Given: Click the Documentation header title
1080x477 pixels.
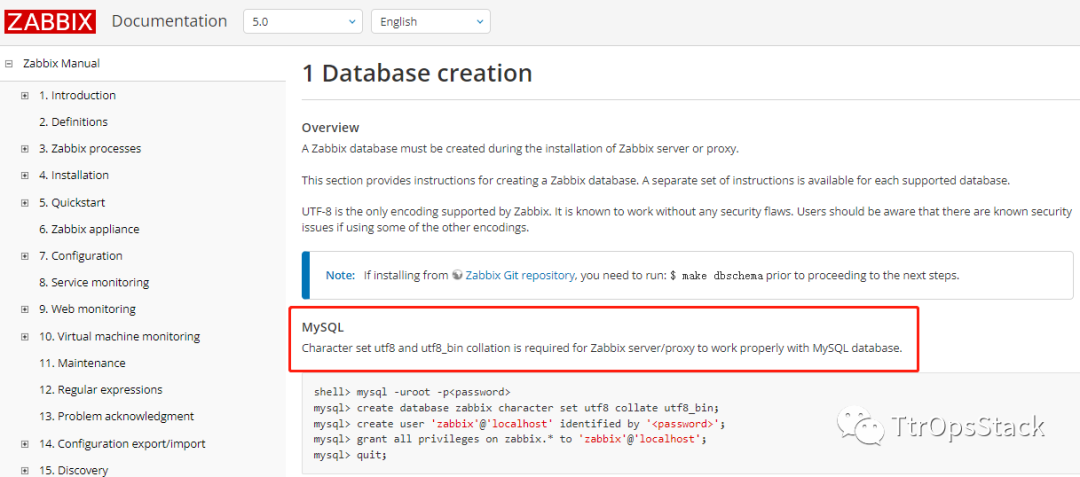Looking at the screenshot, I should (x=169, y=21).
